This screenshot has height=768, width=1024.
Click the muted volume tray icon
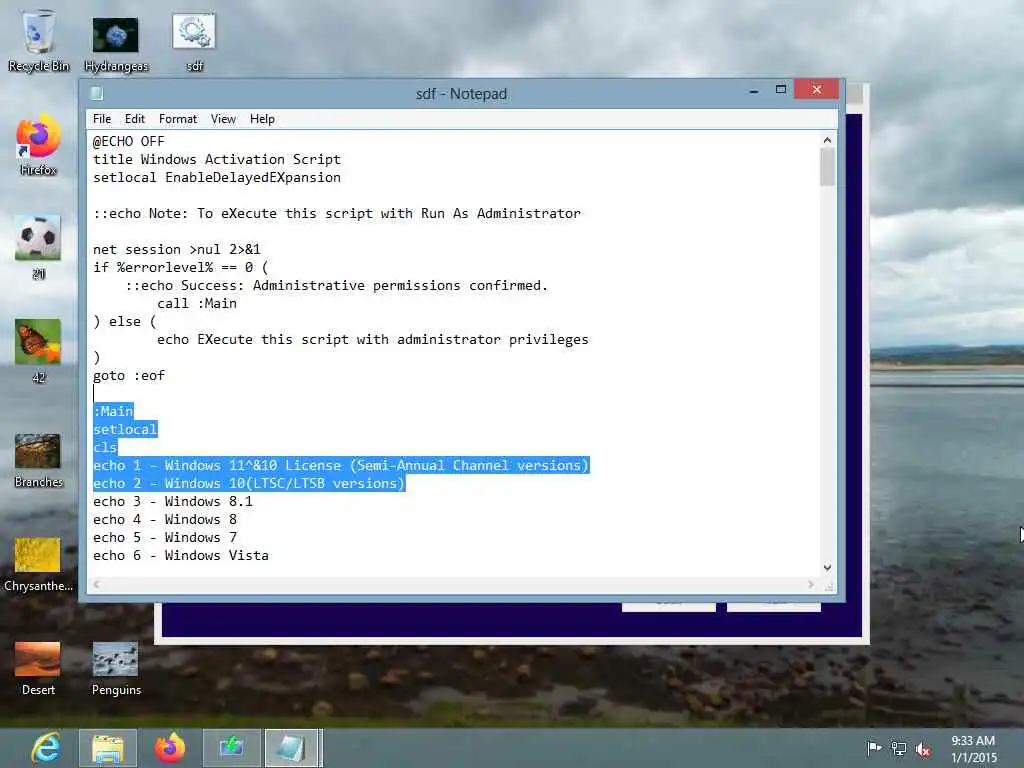point(923,749)
